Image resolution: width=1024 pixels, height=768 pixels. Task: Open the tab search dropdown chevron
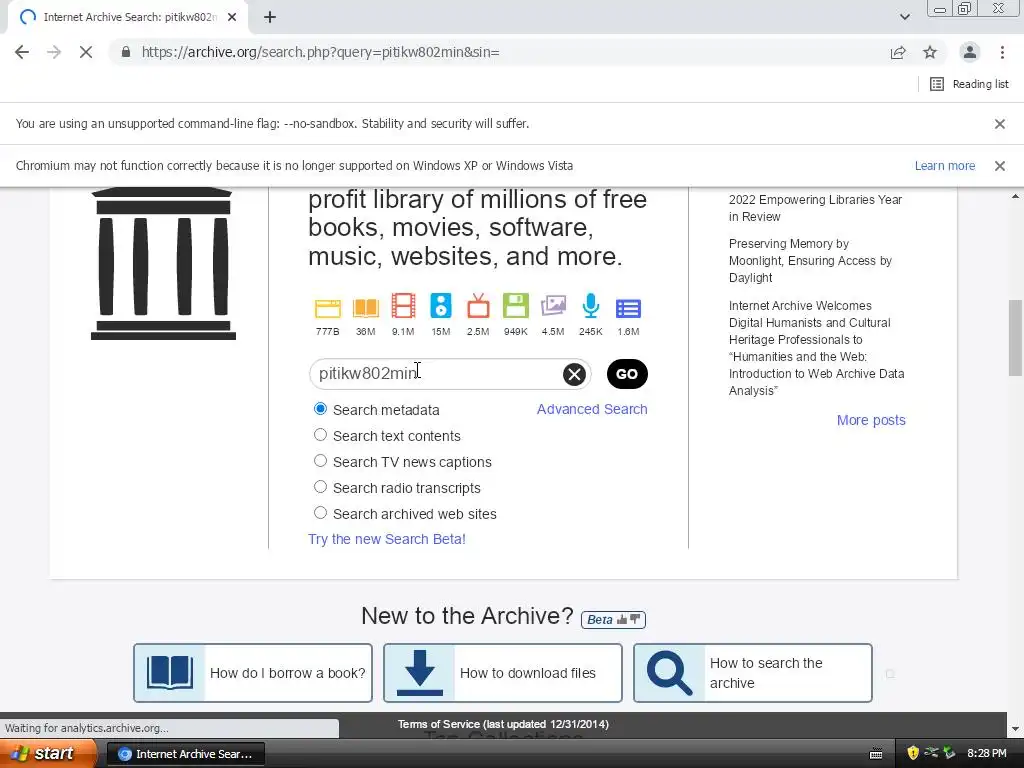tap(905, 17)
